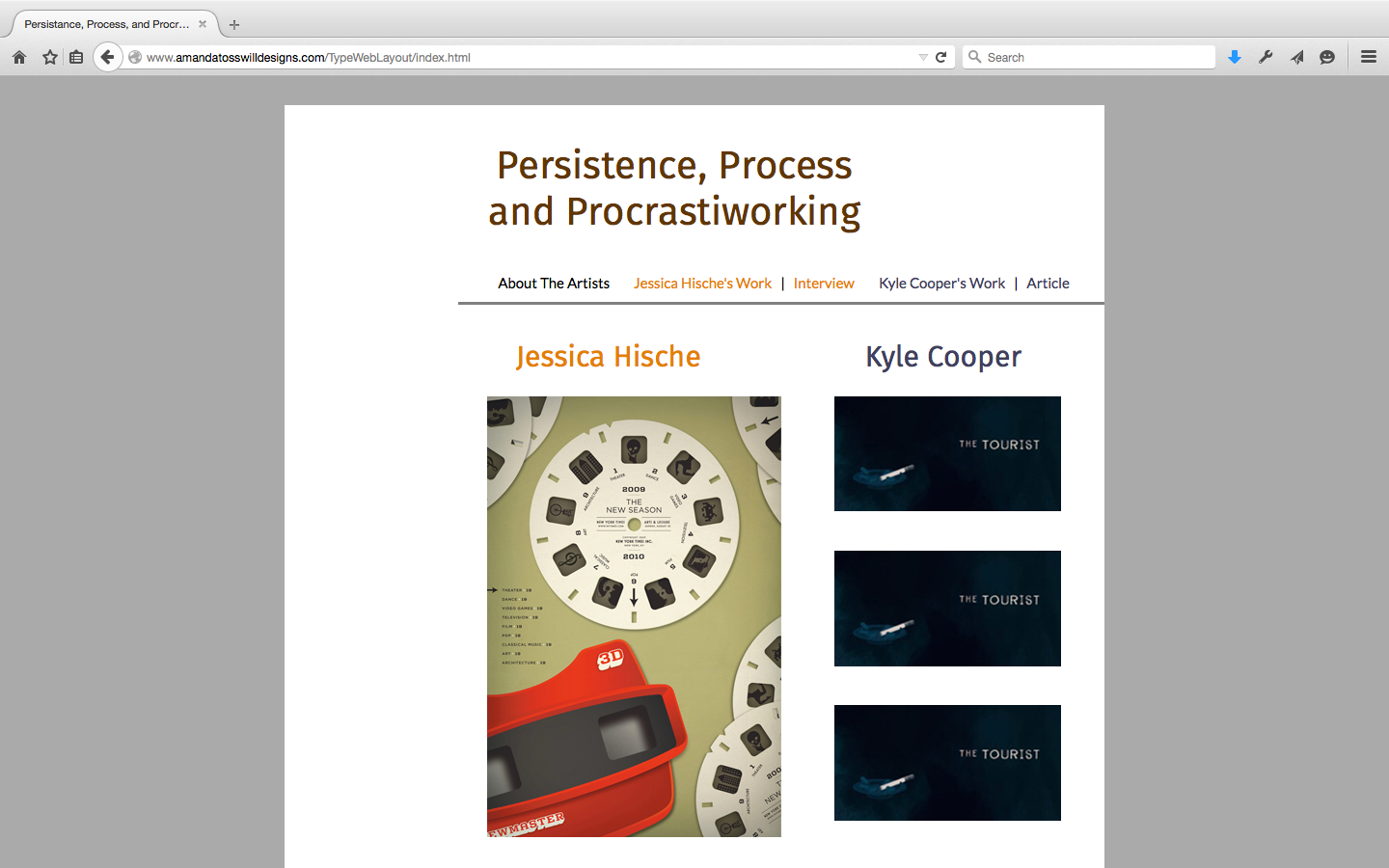The width and height of the screenshot is (1389, 868).
Task: Click the View-Master poster image
Action: pyautogui.click(x=634, y=616)
